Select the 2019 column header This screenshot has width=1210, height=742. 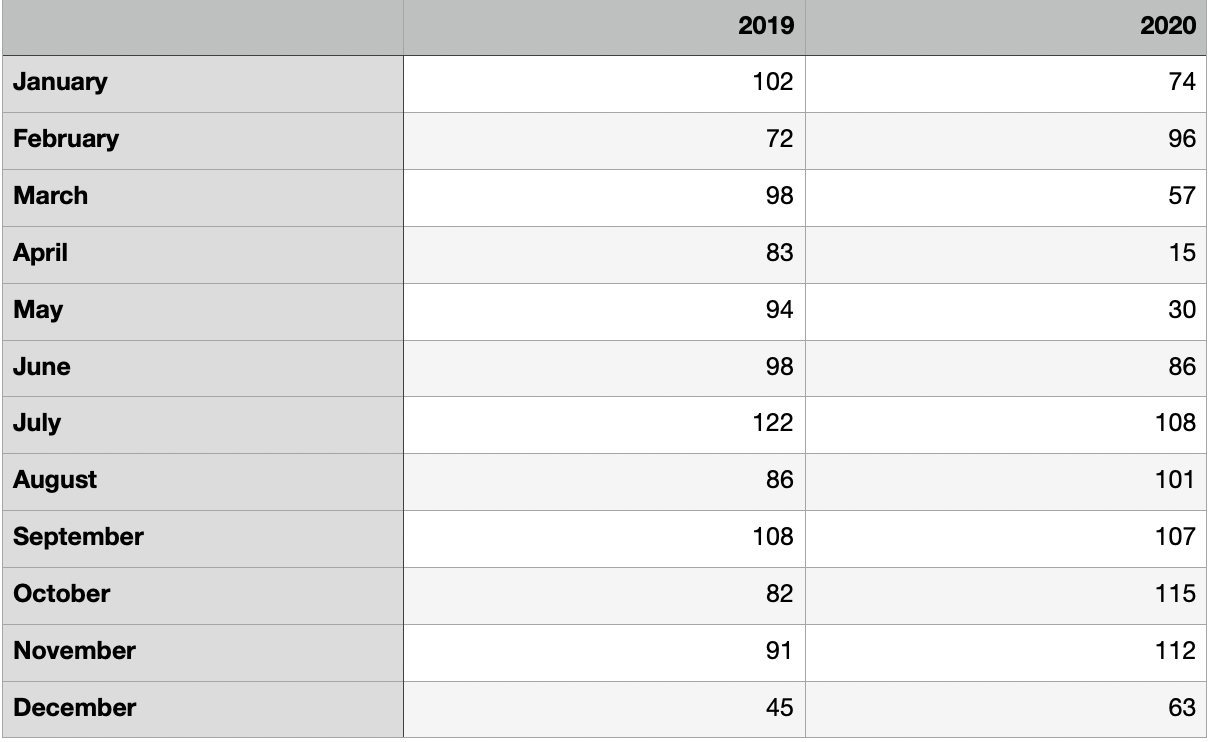tap(604, 27)
